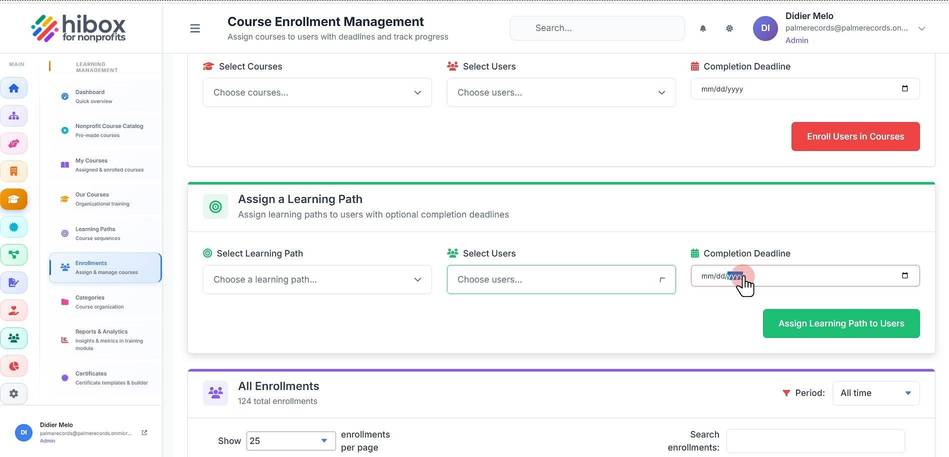Screen dimensions: 949x457
Task: Open Nonprofit Course Catalog
Action: (x=105, y=131)
